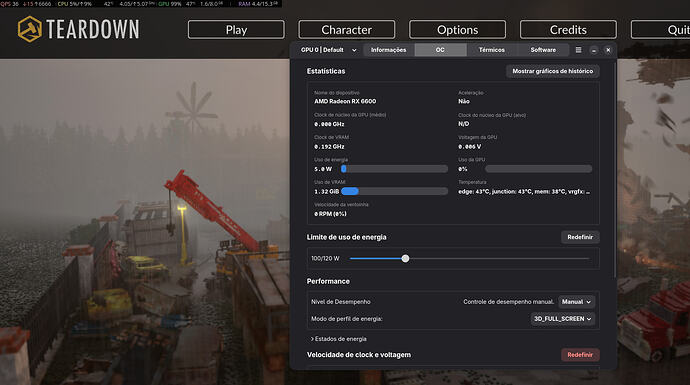Viewport: 690px width, 385px height.
Task: Click the red Redefinir clock button
Action: pos(580,355)
